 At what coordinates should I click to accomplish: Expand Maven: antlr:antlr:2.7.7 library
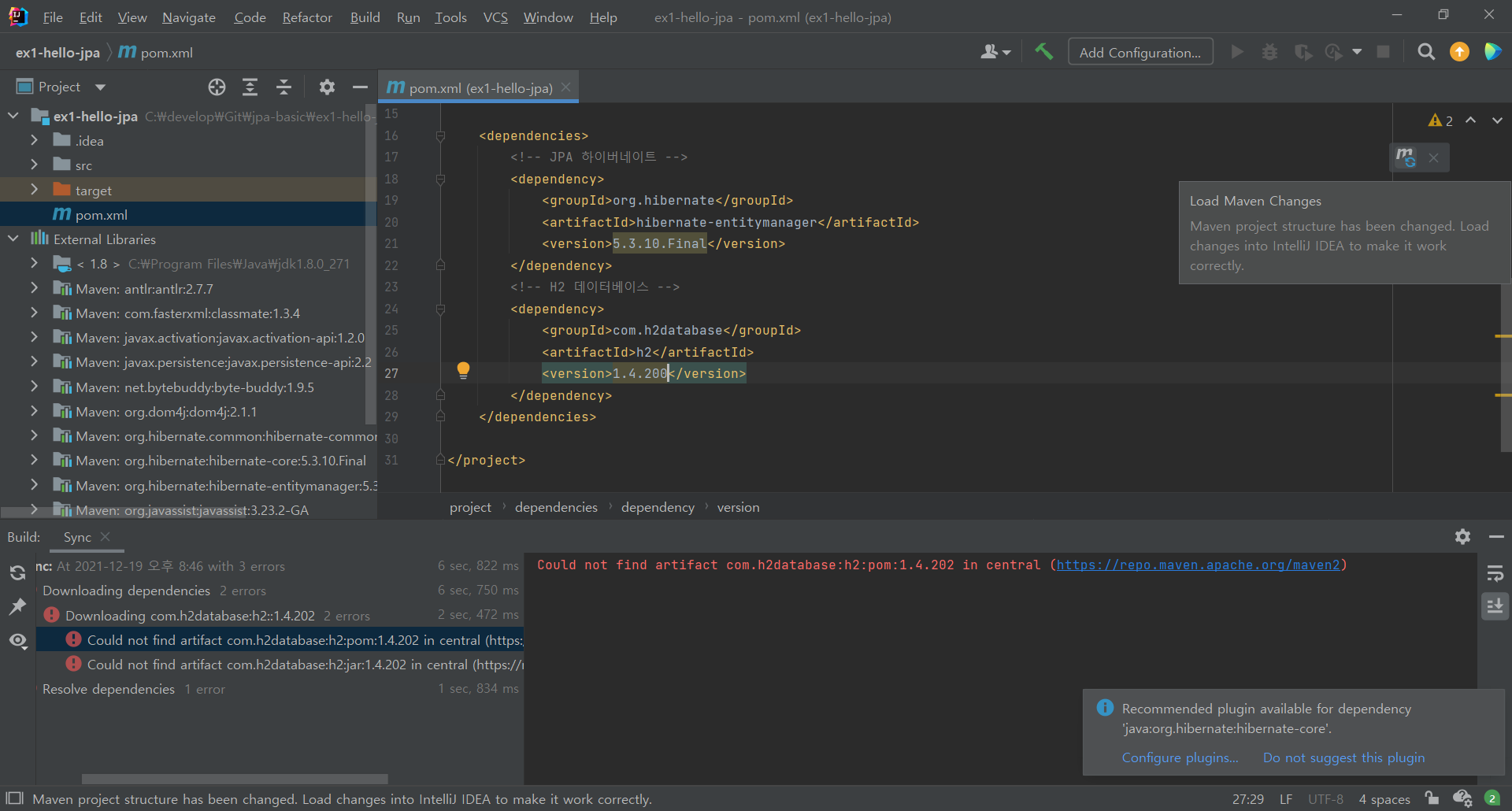tap(34, 288)
